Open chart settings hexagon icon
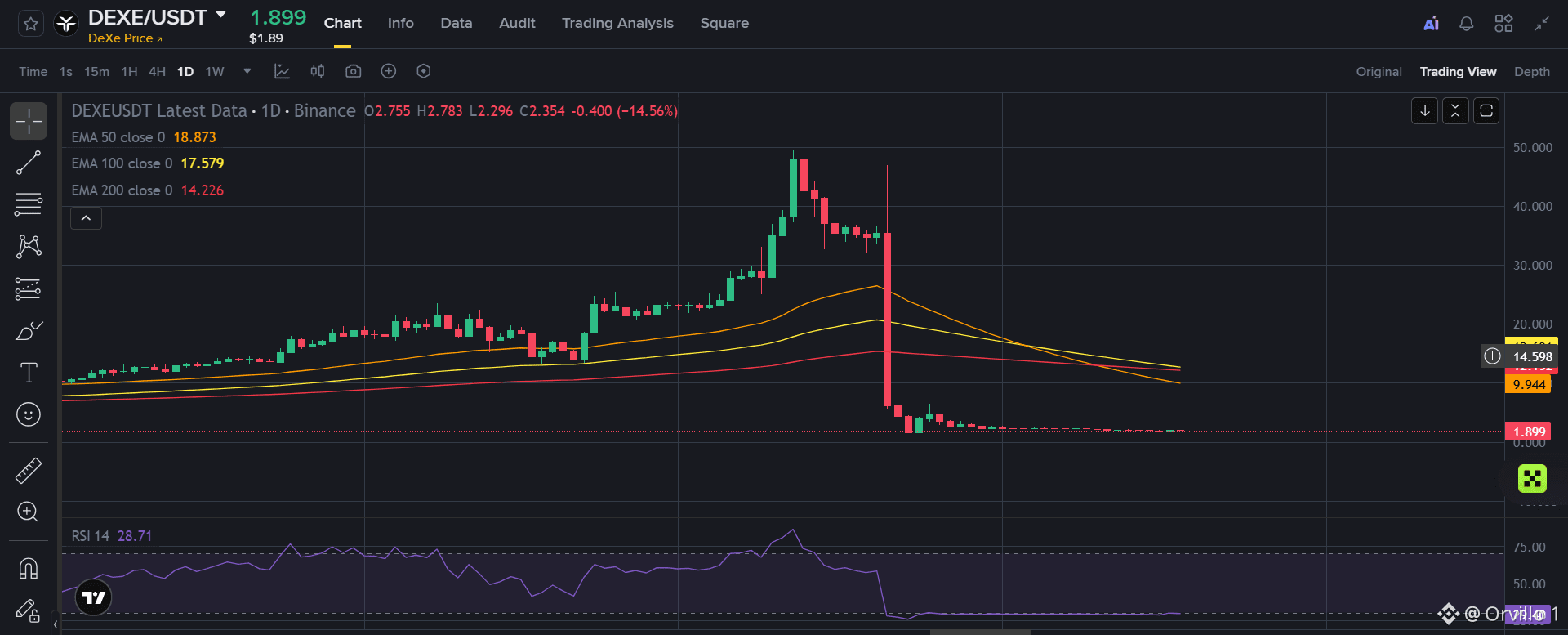The image size is (1568, 635). [x=423, y=72]
